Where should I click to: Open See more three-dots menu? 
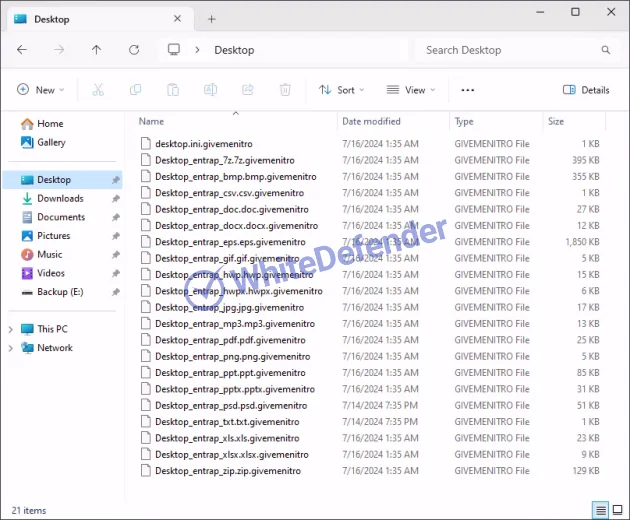pyautogui.click(x=467, y=90)
